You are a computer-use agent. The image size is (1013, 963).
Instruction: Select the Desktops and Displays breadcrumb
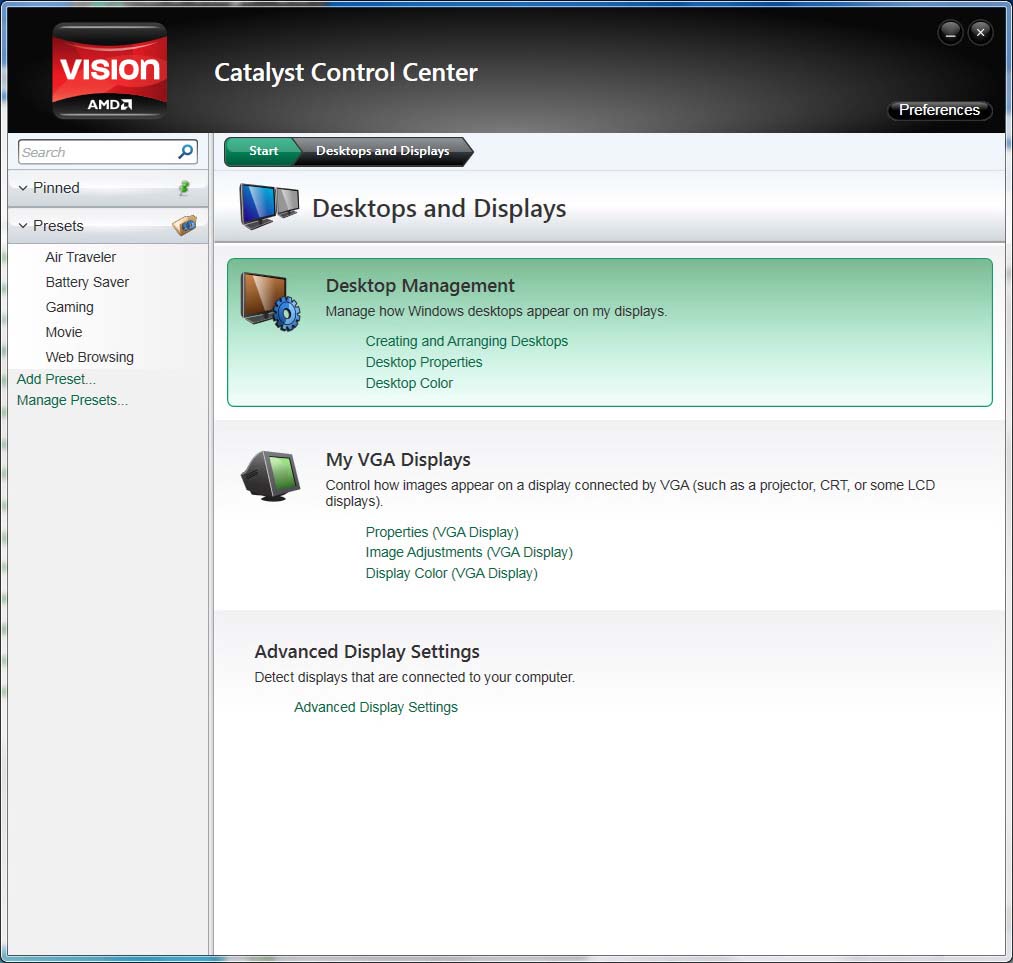[x=382, y=151]
